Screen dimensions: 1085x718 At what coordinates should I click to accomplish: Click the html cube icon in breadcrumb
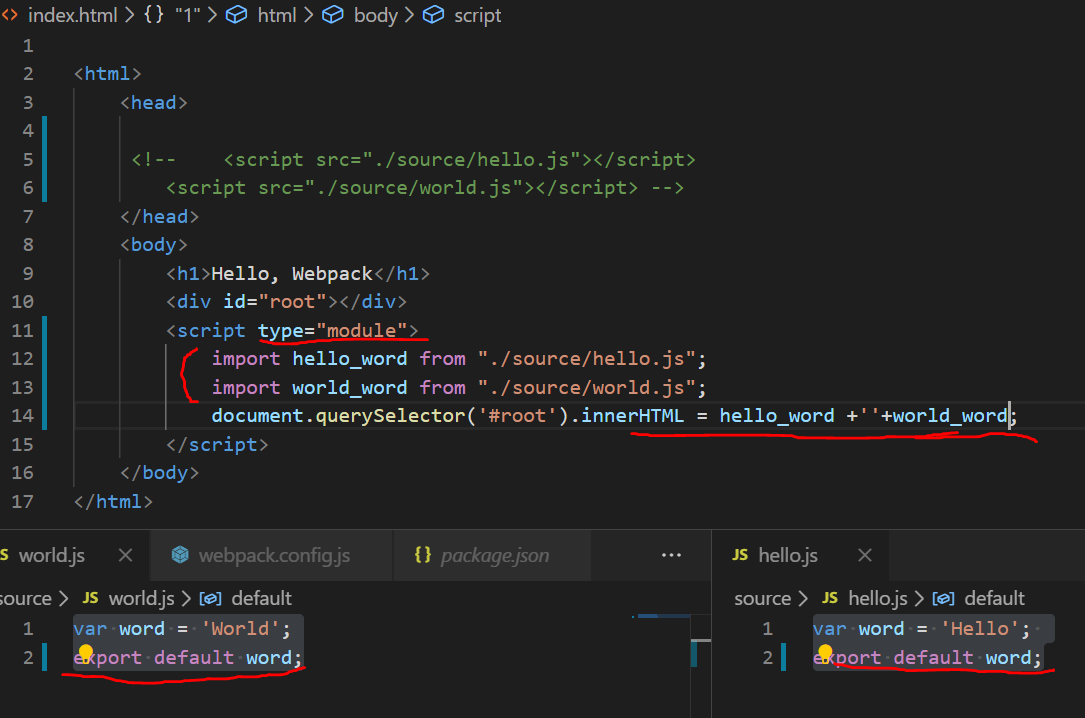(237, 15)
